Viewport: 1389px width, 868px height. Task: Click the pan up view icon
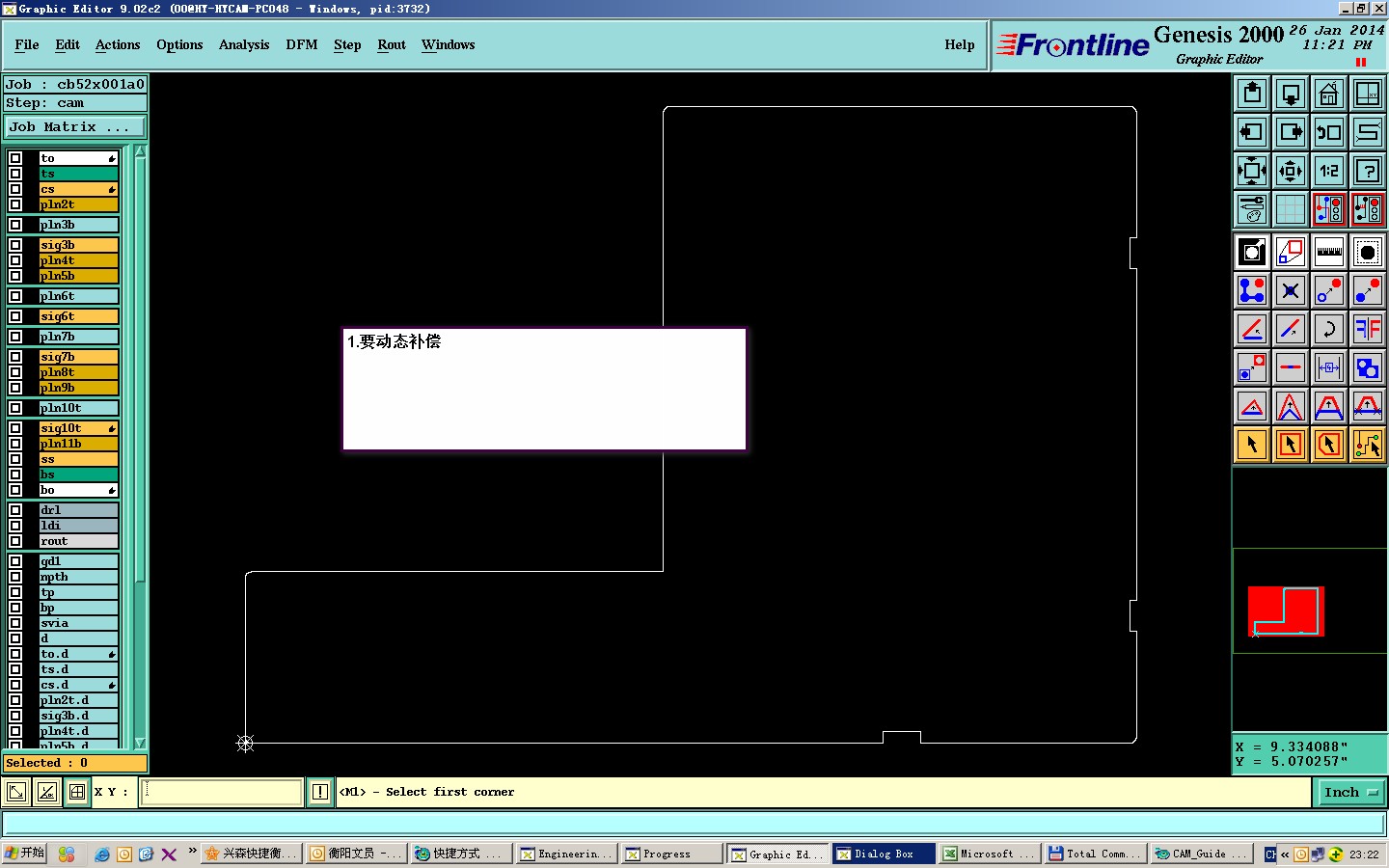[1252, 94]
